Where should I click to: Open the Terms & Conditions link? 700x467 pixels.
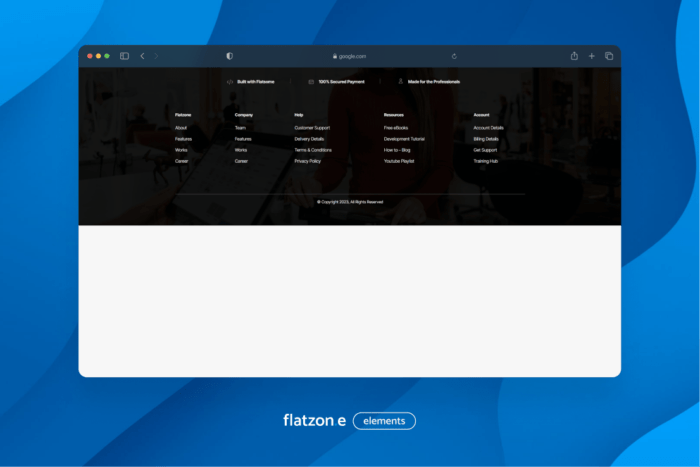point(312,150)
